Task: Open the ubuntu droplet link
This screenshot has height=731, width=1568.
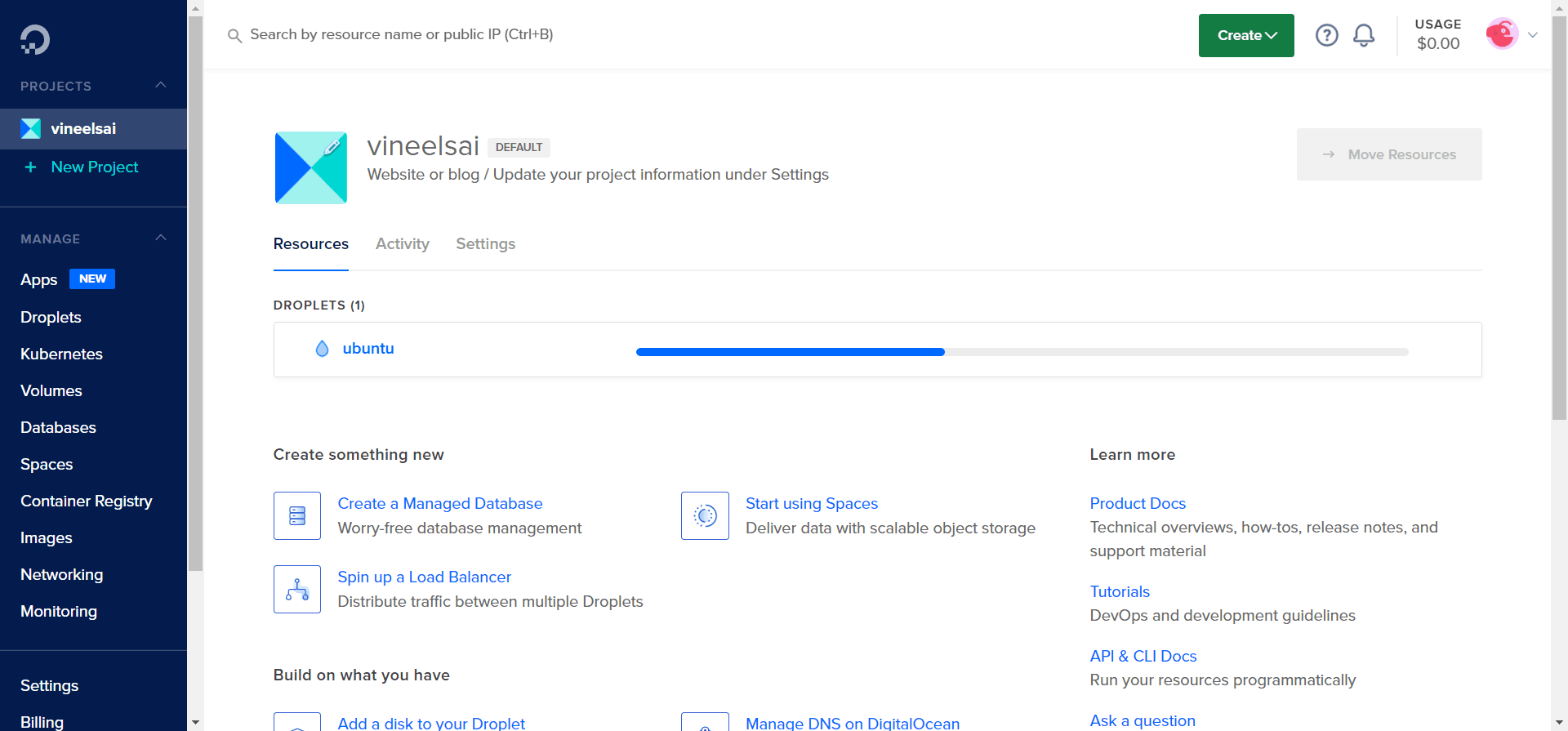Action: [x=367, y=349]
